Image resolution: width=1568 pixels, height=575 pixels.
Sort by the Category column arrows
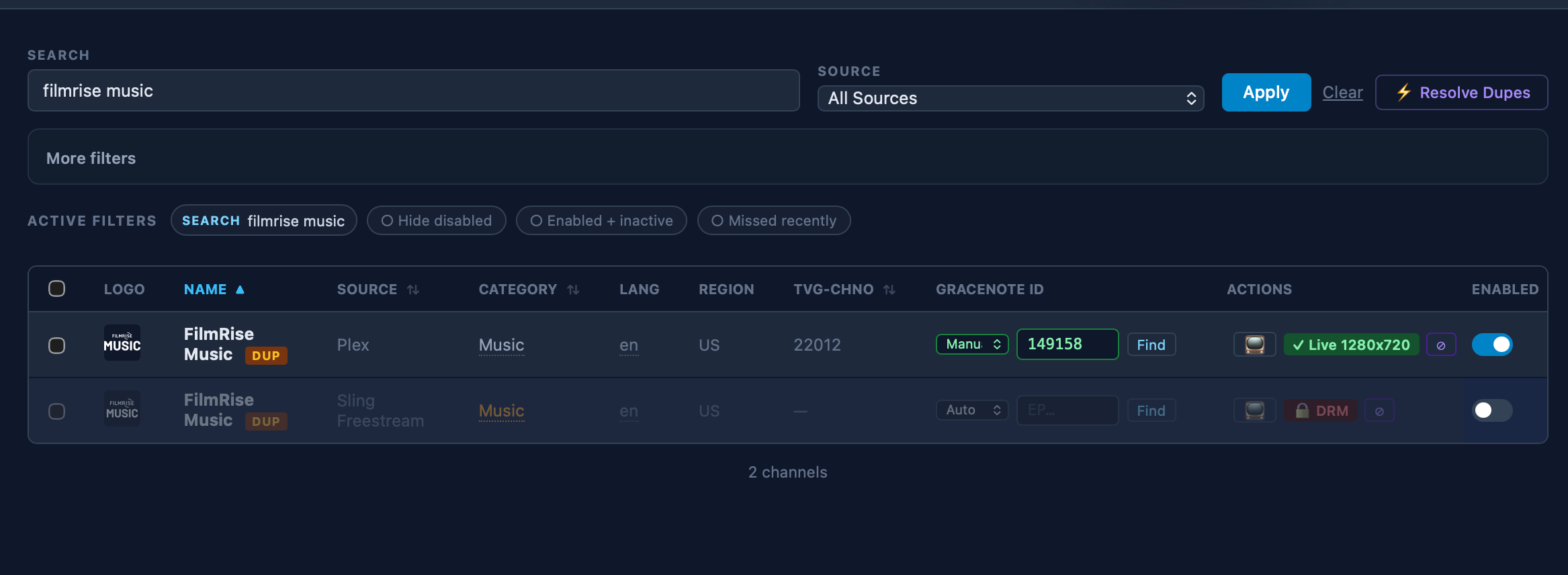[x=573, y=290]
